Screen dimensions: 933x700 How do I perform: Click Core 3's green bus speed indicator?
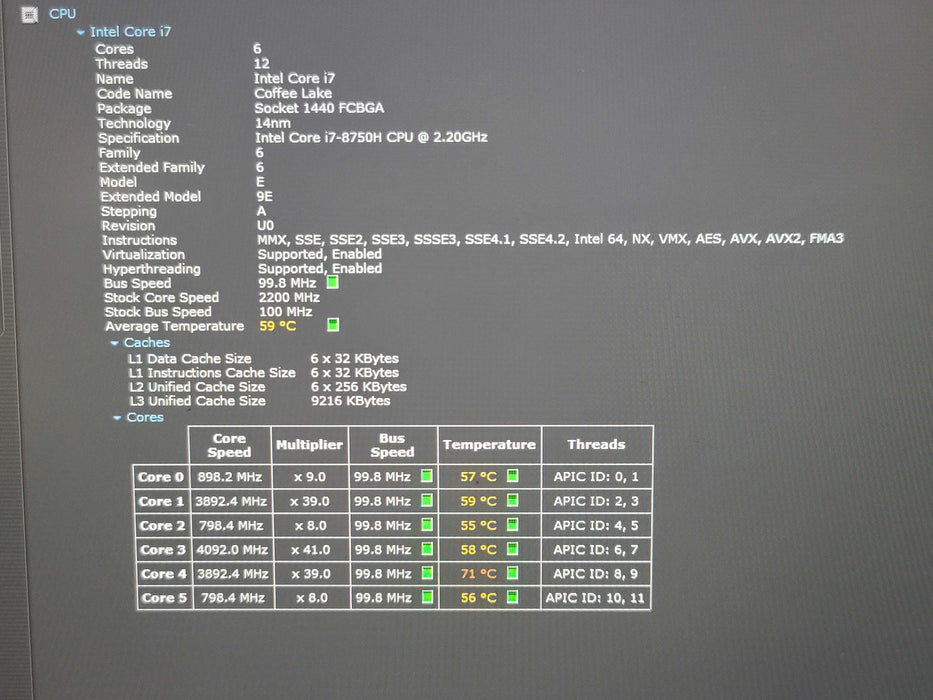tap(427, 549)
